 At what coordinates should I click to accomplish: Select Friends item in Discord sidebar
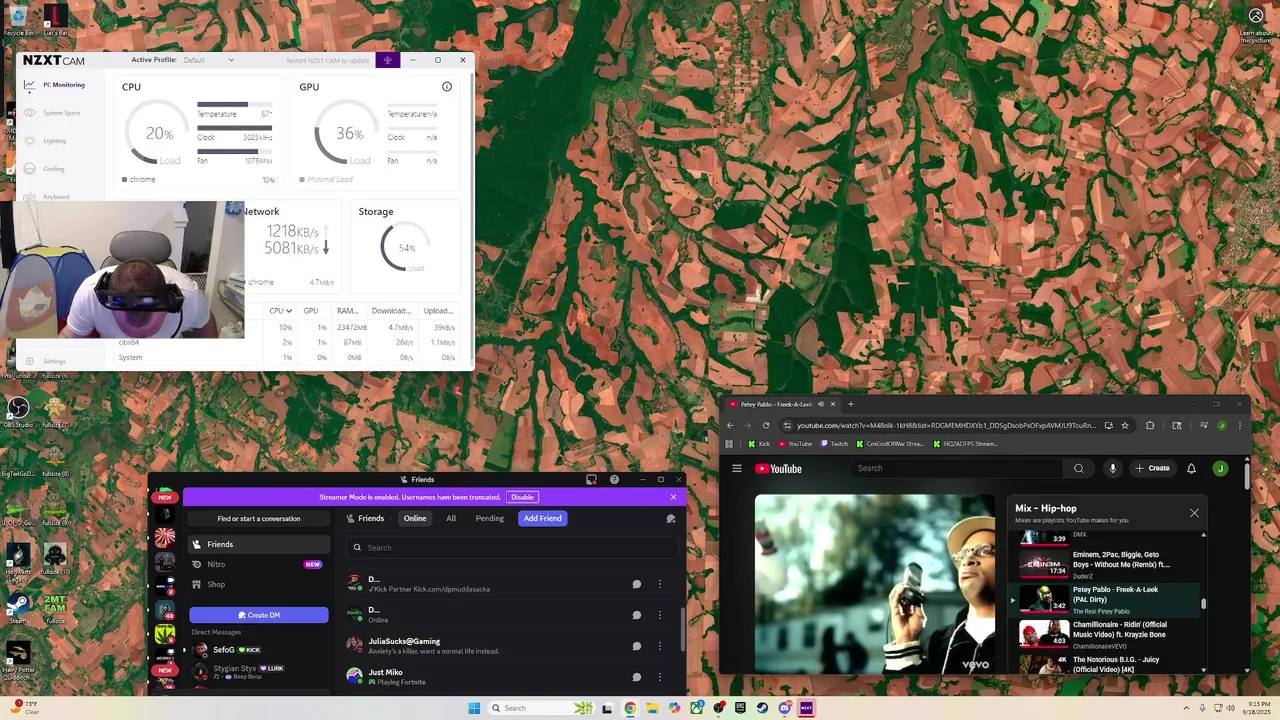point(259,544)
